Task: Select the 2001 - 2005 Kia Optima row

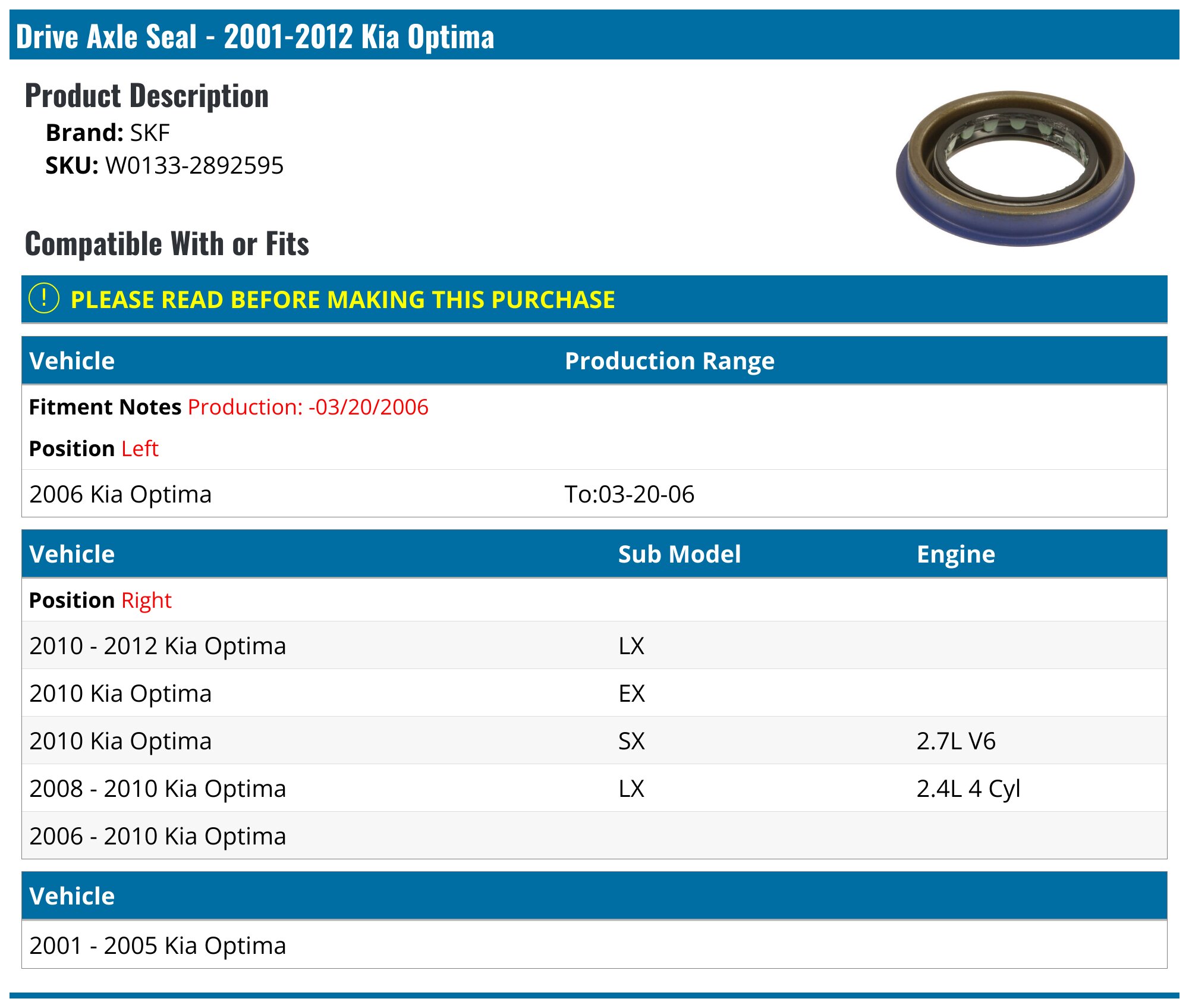Action: click(158, 946)
